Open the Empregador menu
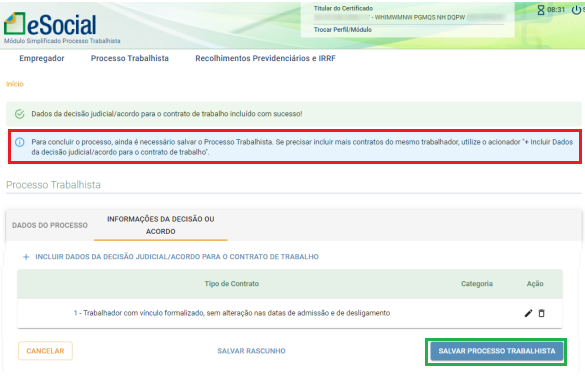 tap(42, 58)
